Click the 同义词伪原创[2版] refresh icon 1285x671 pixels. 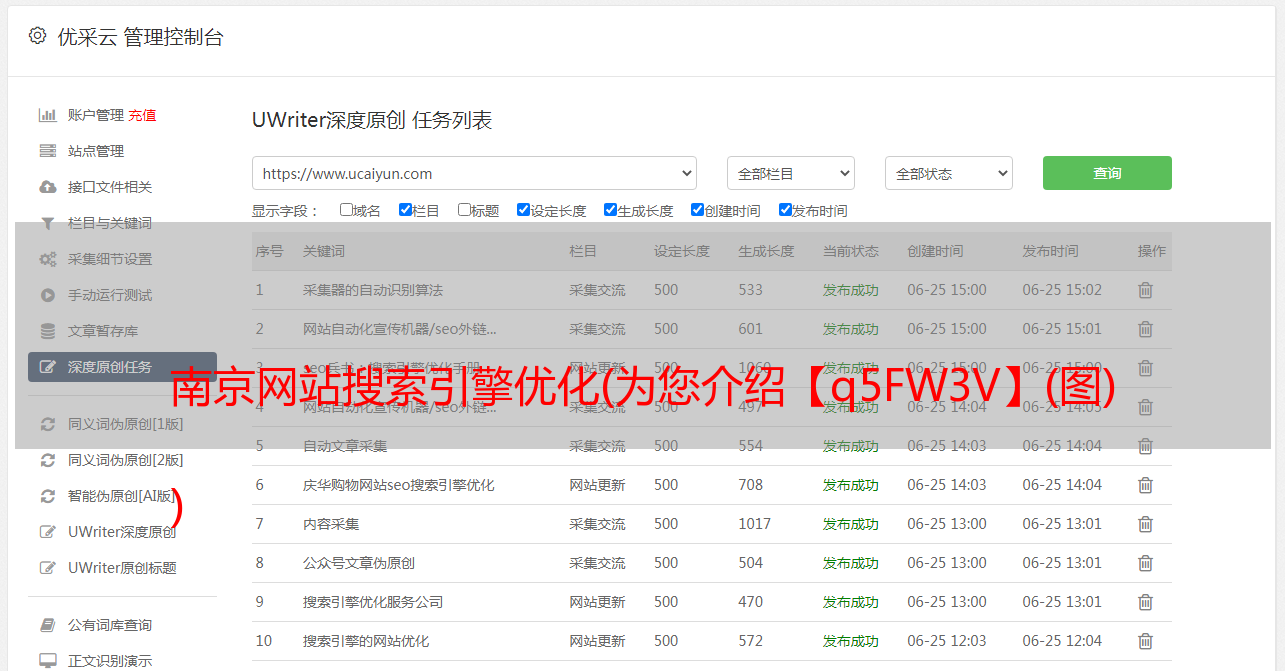[x=47, y=460]
